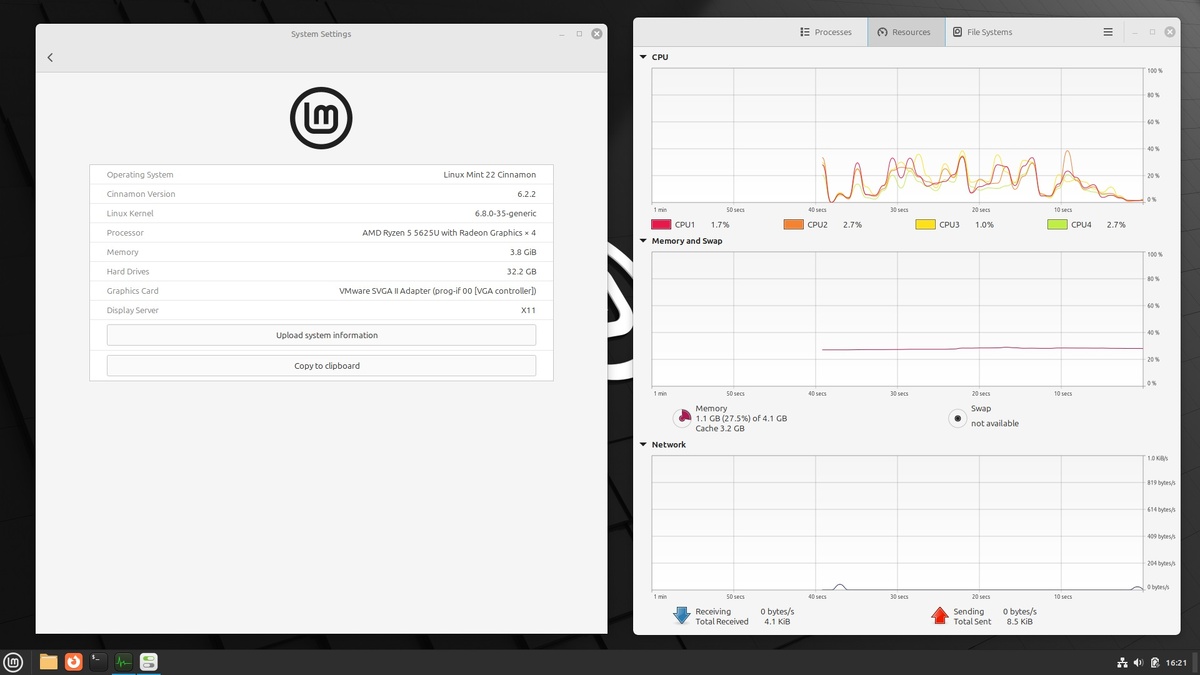1200x675 pixels.
Task: Open Terminal from the taskbar
Action: [x=98, y=661]
